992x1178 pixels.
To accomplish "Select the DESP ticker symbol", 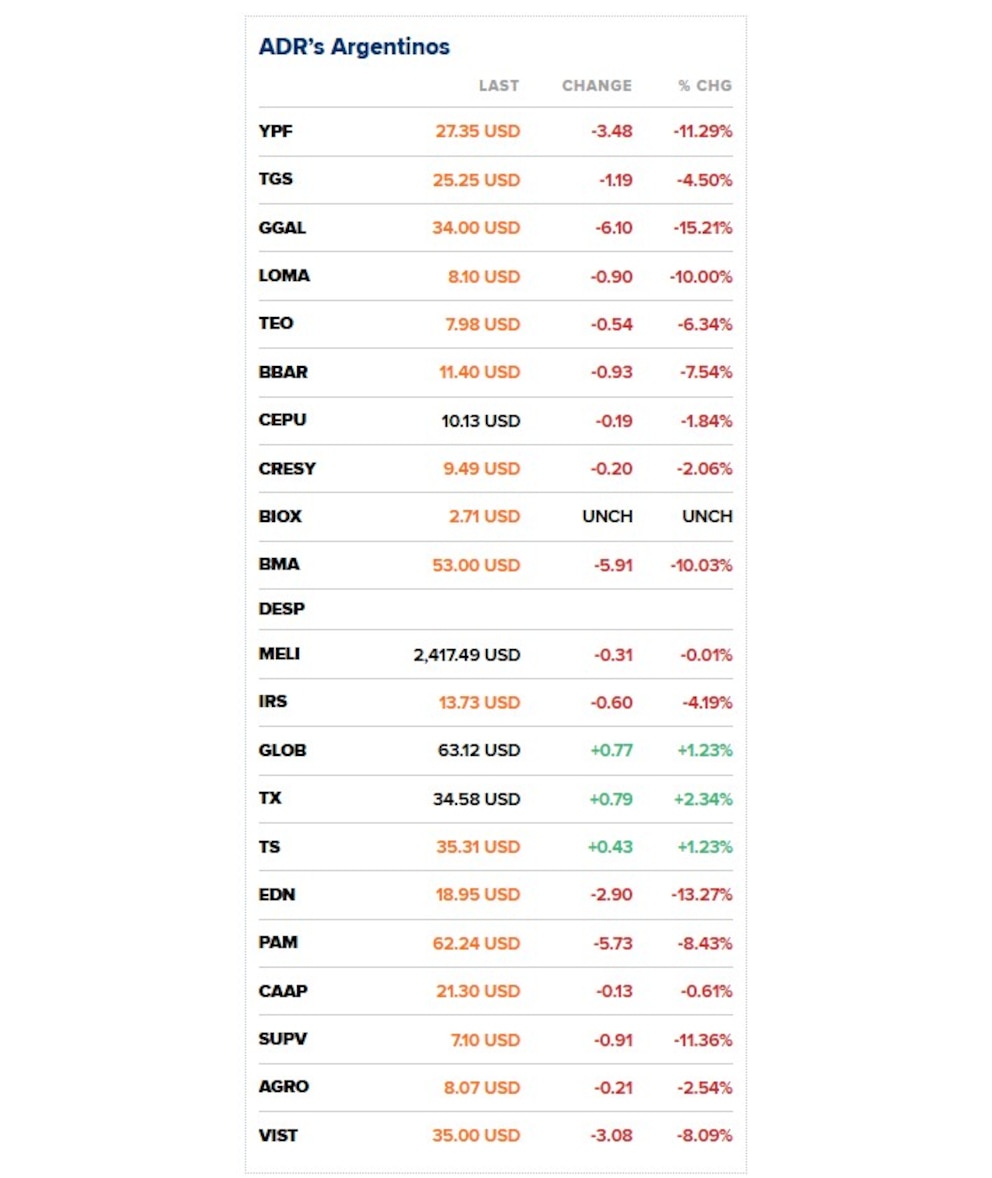I will (x=281, y=608).
